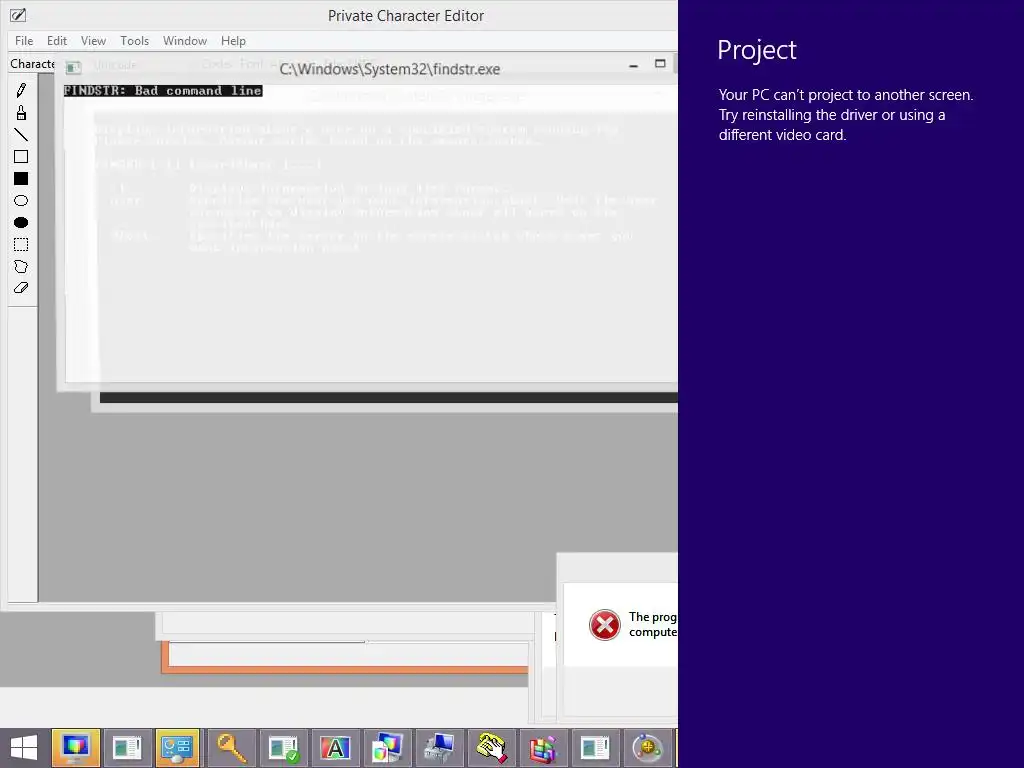This screenshot has height=768, width=1024.
Task: Click the 'FINDSTR: Bad command line' text
Action: [163, 91]
